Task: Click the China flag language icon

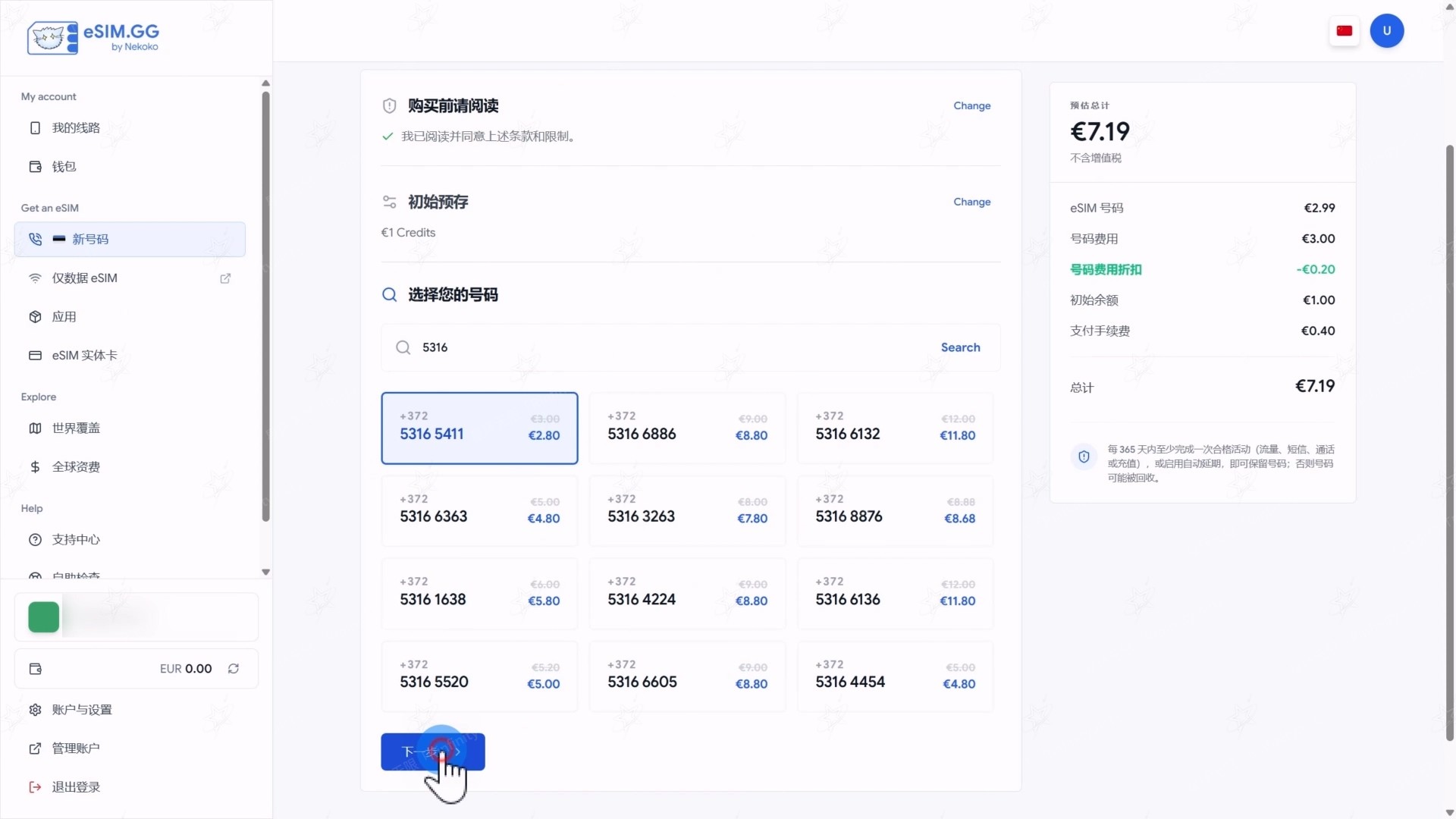Action: [1345, 31]
